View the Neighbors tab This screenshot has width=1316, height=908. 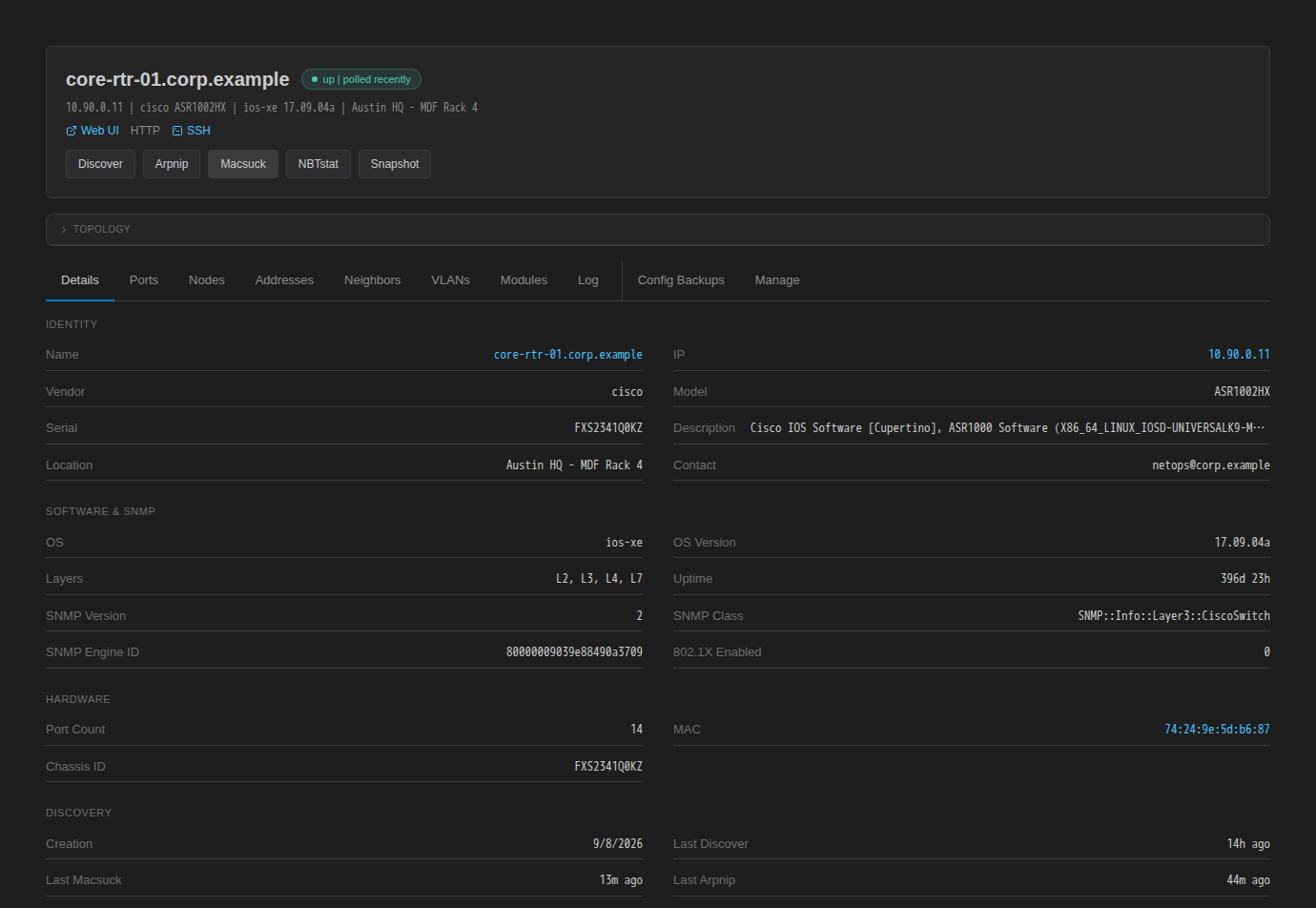[x=372, y=280]
